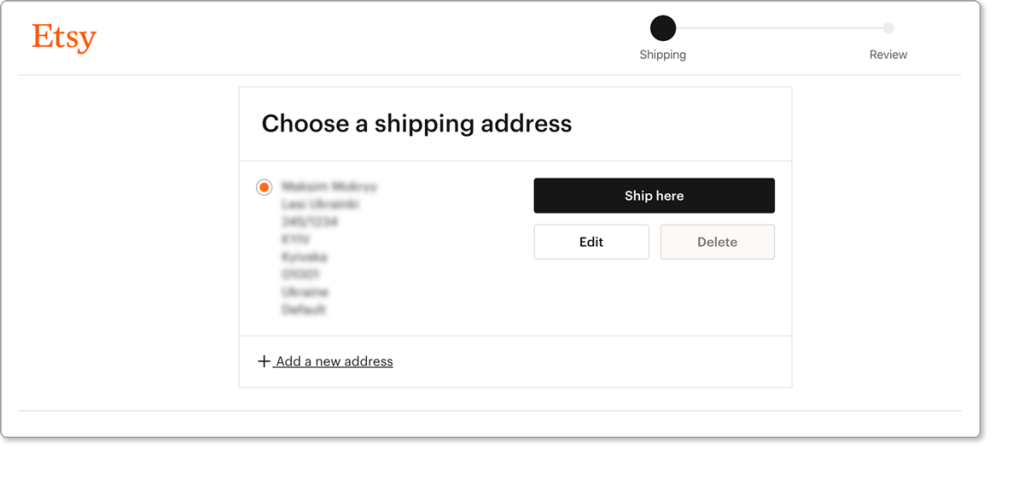Edit the saved shipping address
This screenshot has height=480, width=1024.
click(591, 242)
